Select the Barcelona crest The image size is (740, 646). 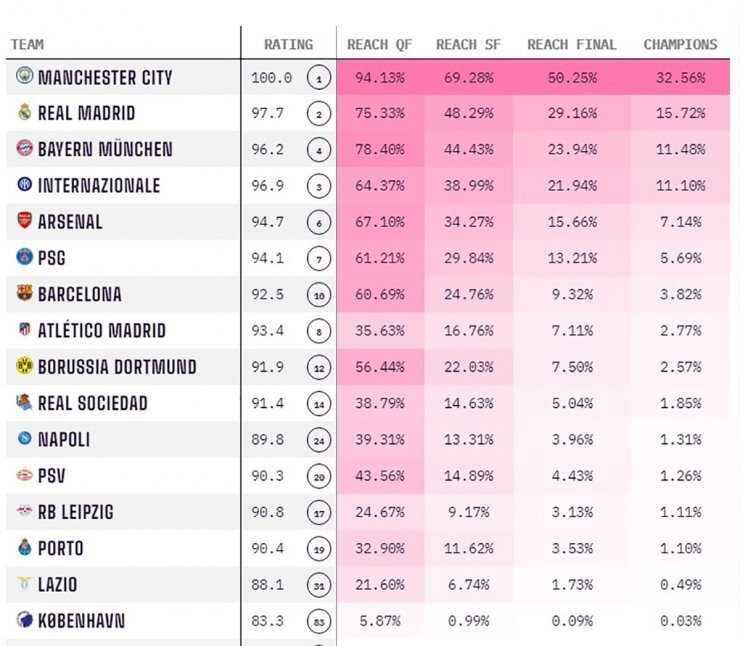(x=25, y=293)
